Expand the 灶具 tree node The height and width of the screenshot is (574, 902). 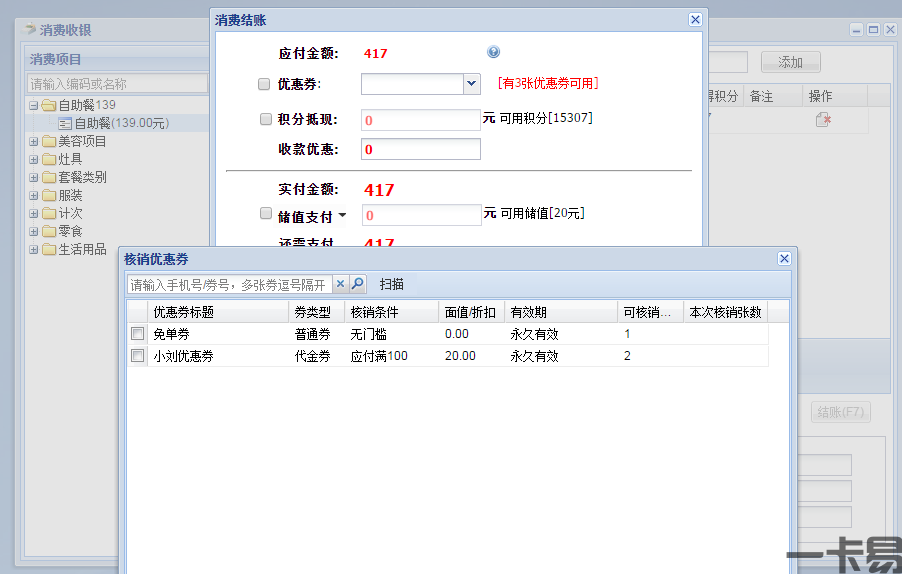click(33, 159)
